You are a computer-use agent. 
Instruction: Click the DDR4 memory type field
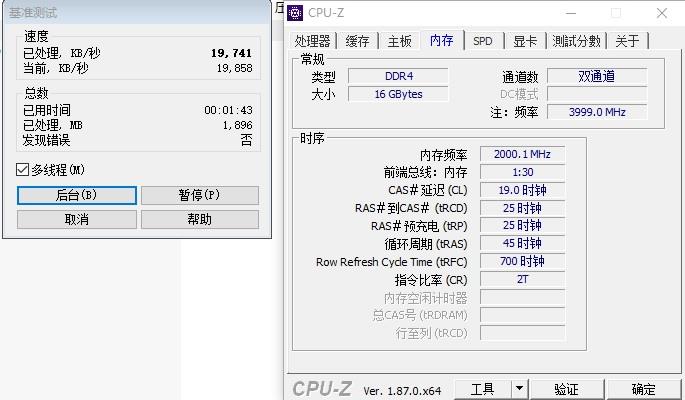coord(398,76)
